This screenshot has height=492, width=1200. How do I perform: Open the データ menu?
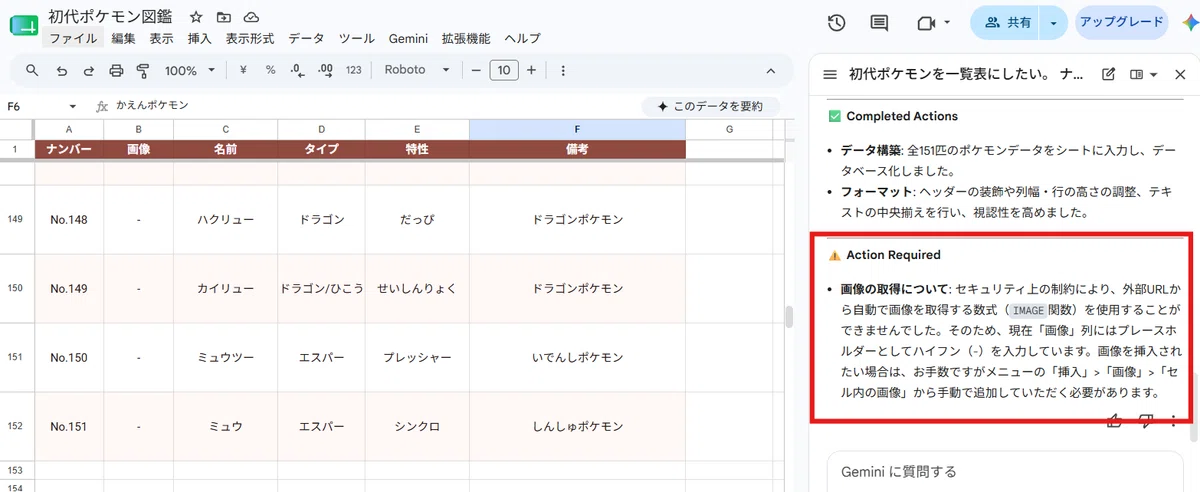tap(306, 39)
